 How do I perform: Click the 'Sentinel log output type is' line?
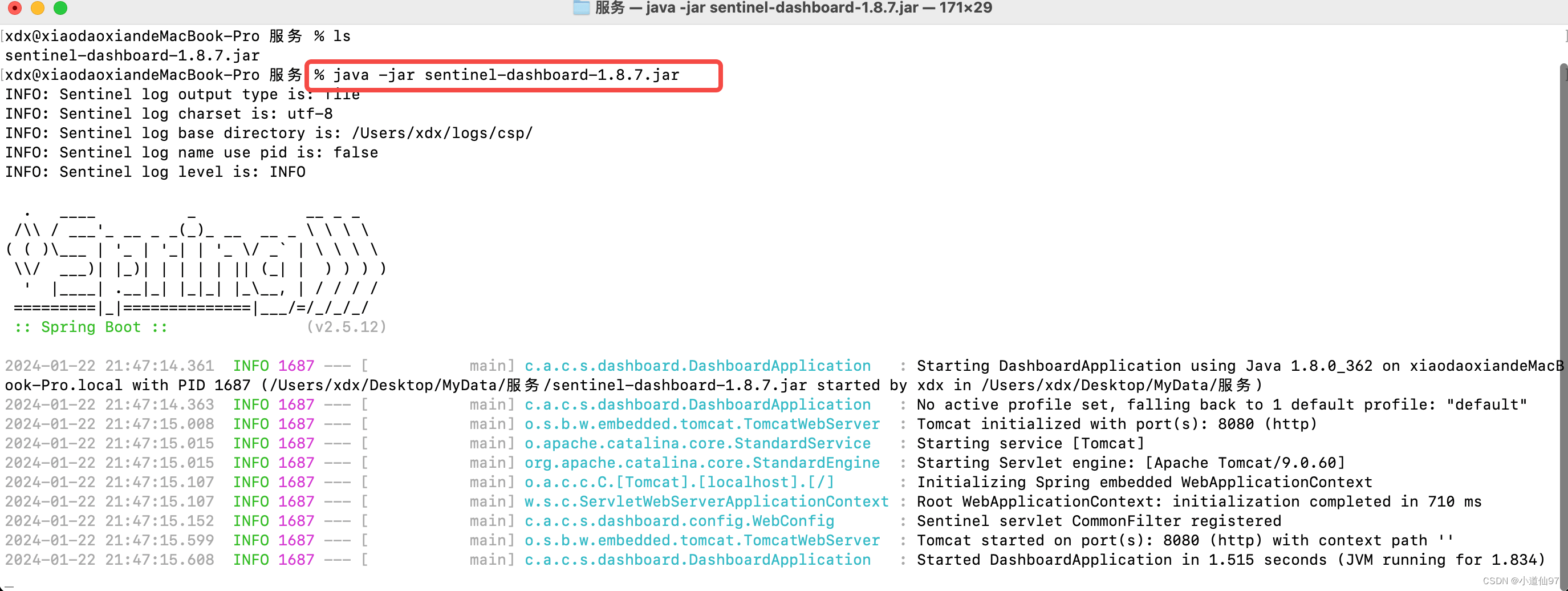point(182,95)
